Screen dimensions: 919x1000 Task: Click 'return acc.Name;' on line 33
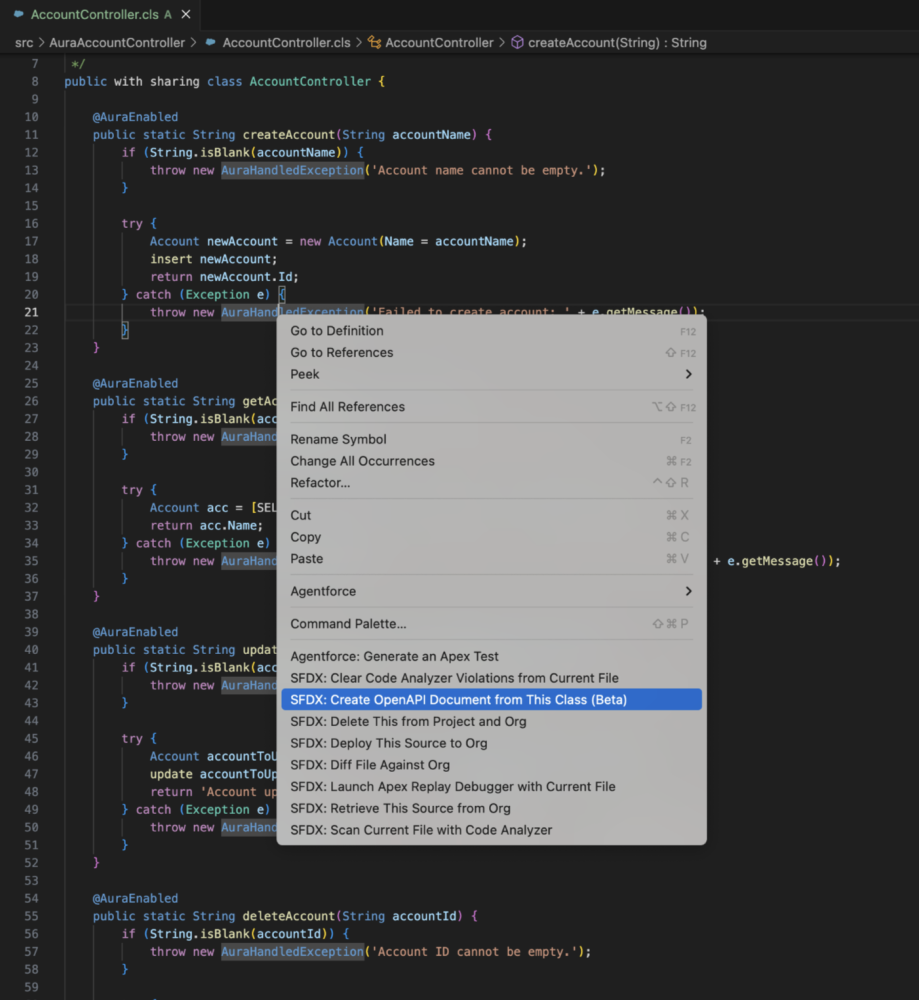(x=207, y=526)
